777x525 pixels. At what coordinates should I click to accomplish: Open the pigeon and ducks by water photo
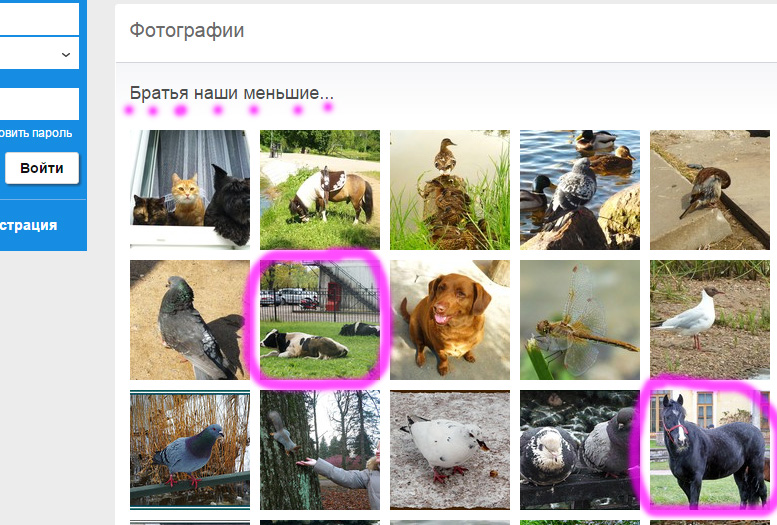pyautogui.click(x=580, y=189)
